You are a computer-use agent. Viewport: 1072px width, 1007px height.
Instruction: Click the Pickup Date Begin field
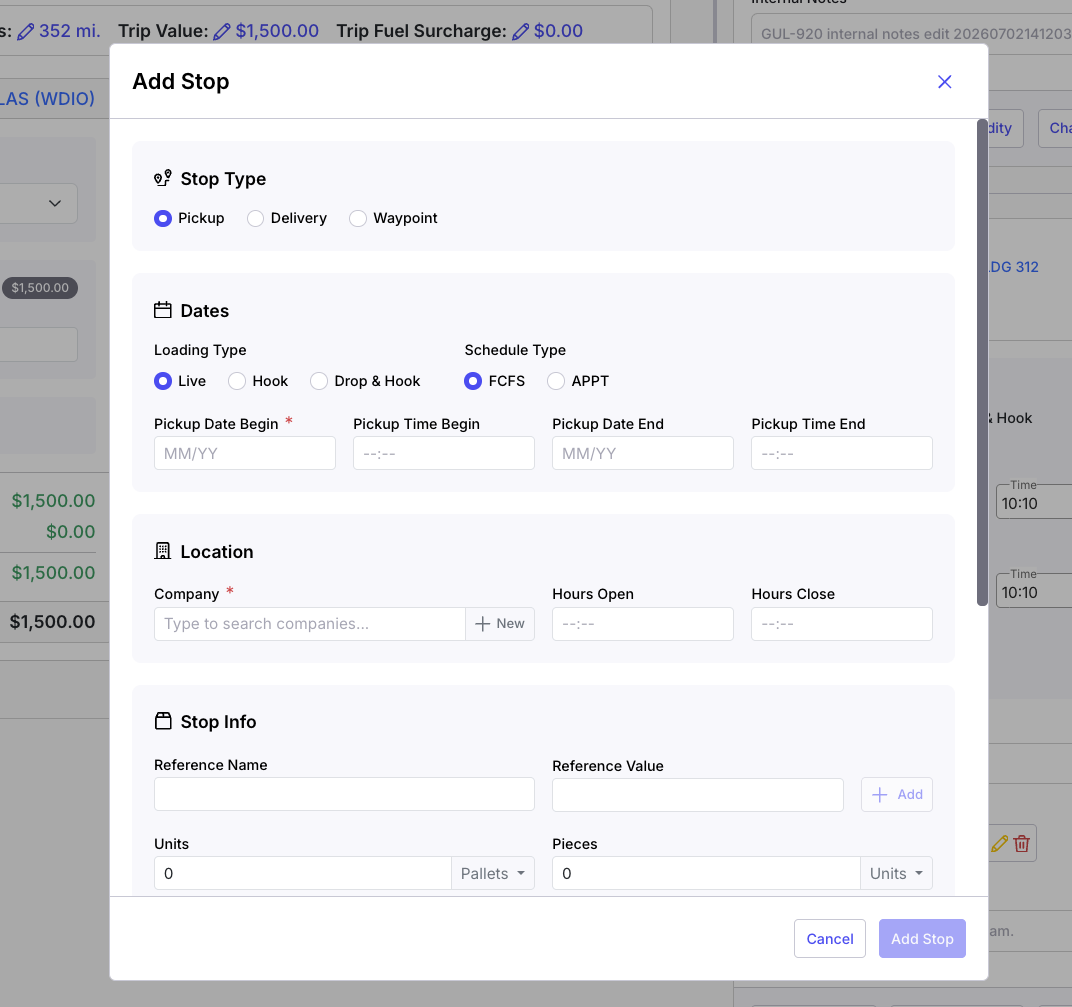[245, 453]
